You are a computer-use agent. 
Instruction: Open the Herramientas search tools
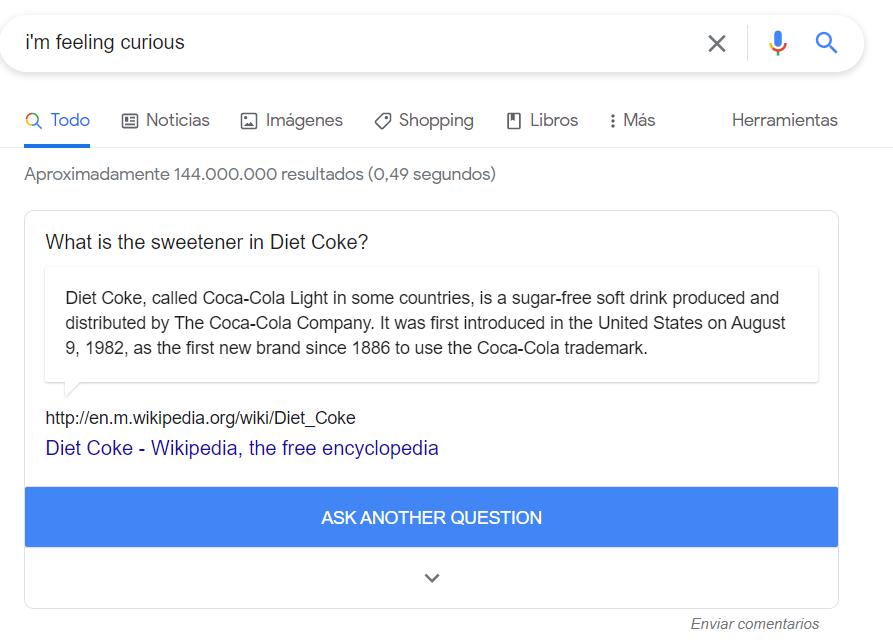coord(785,121)
